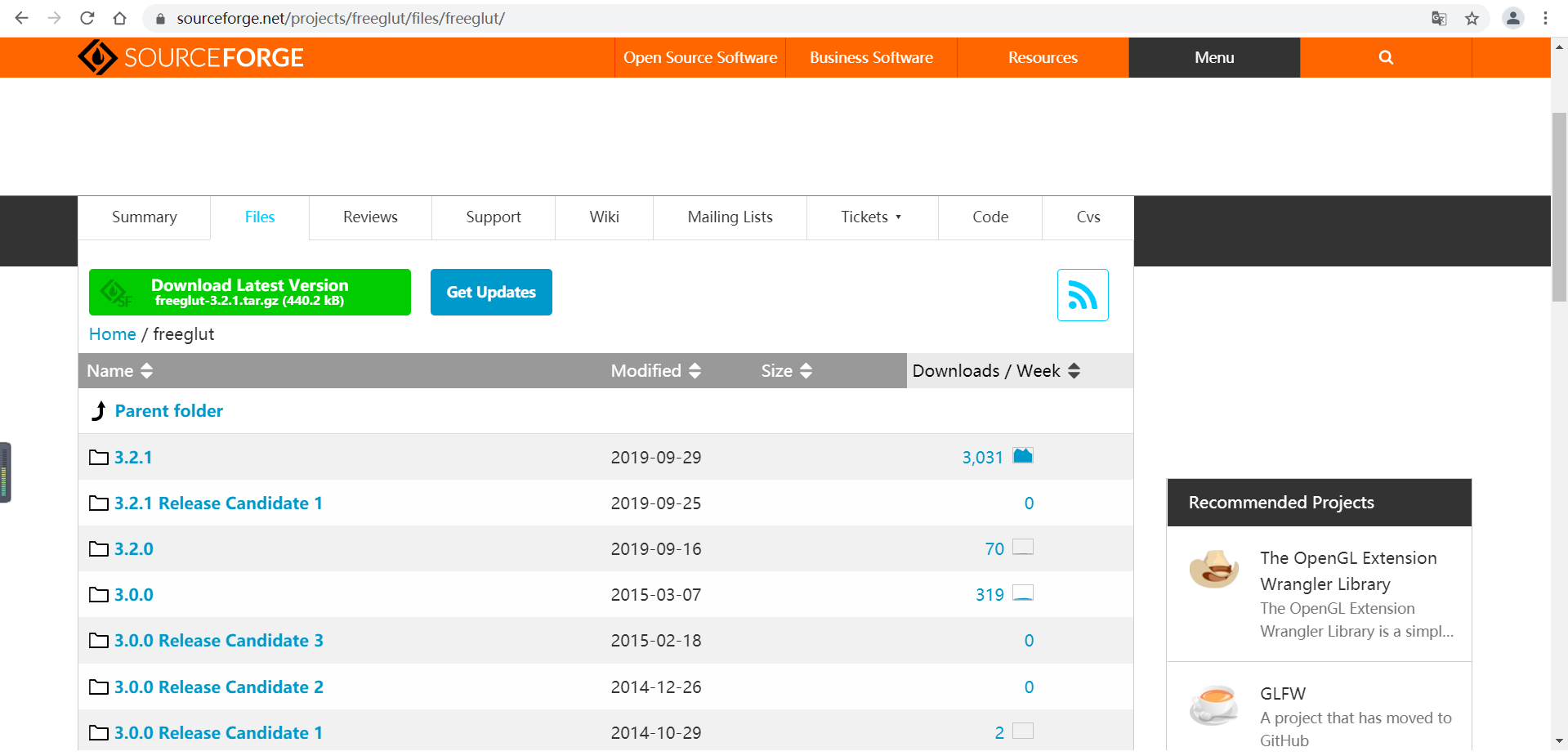Click the download stats chart icon for 3.2.1

pos(1023,455)
